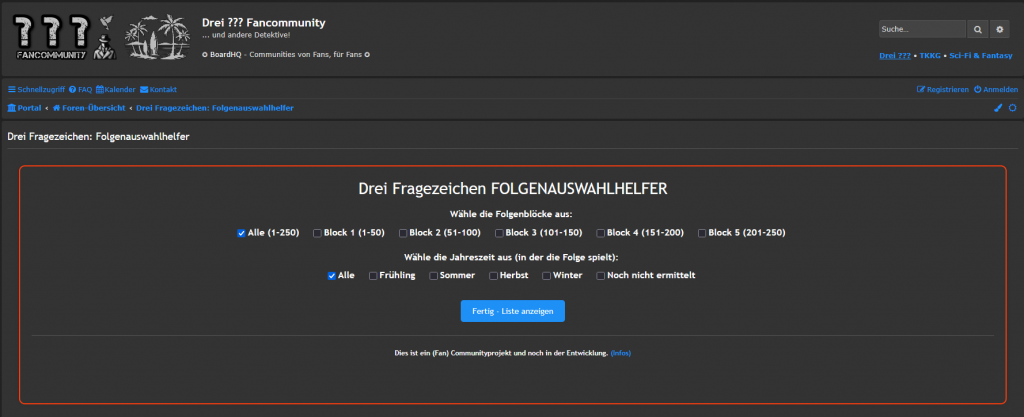Enable Block 3 (101-150) checkbox
The width and height of the screenshot is (1024, 417).
[499, 233]
